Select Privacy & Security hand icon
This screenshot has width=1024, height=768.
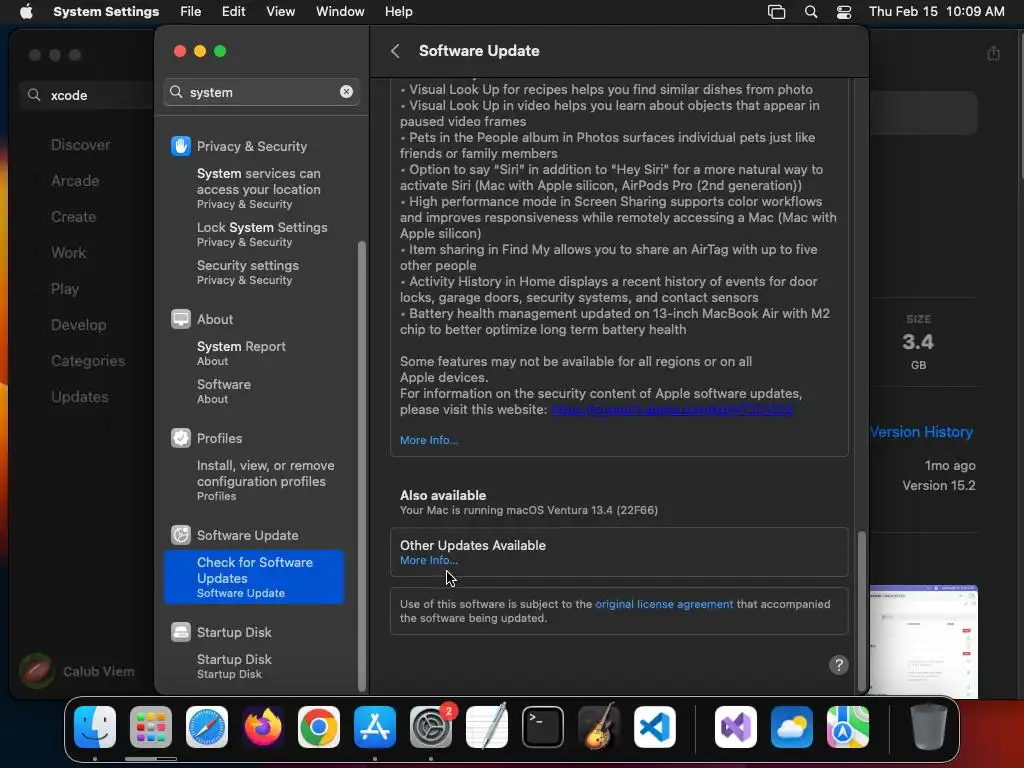[x=181, y=146]
